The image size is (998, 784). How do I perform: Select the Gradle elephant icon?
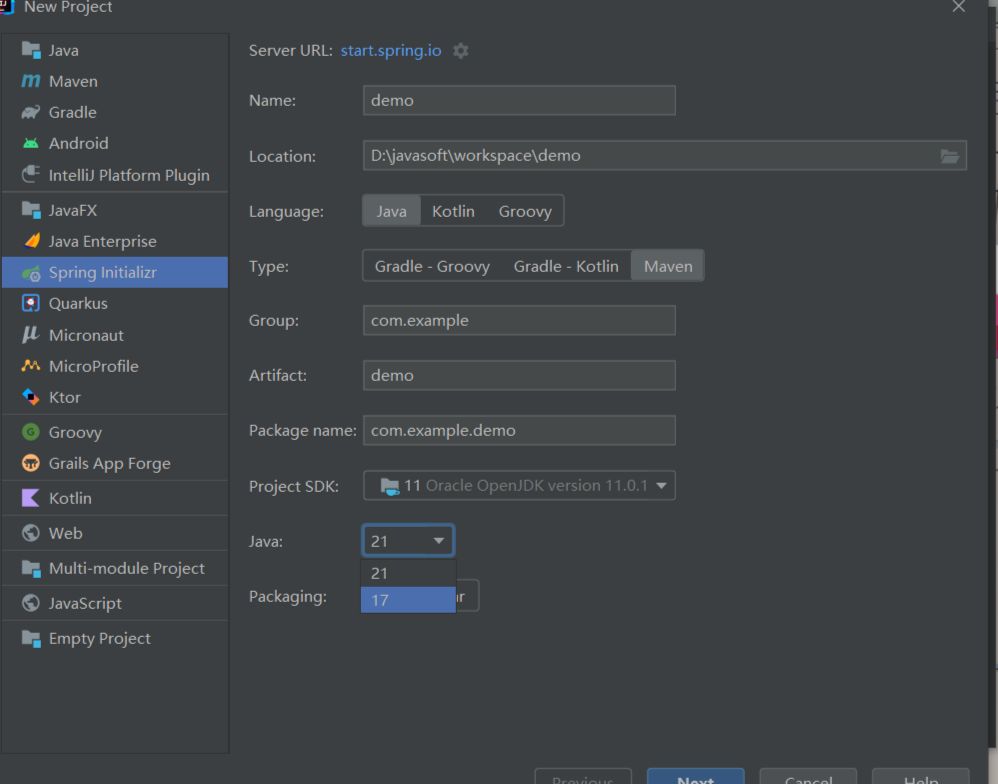tap(31, 112)
